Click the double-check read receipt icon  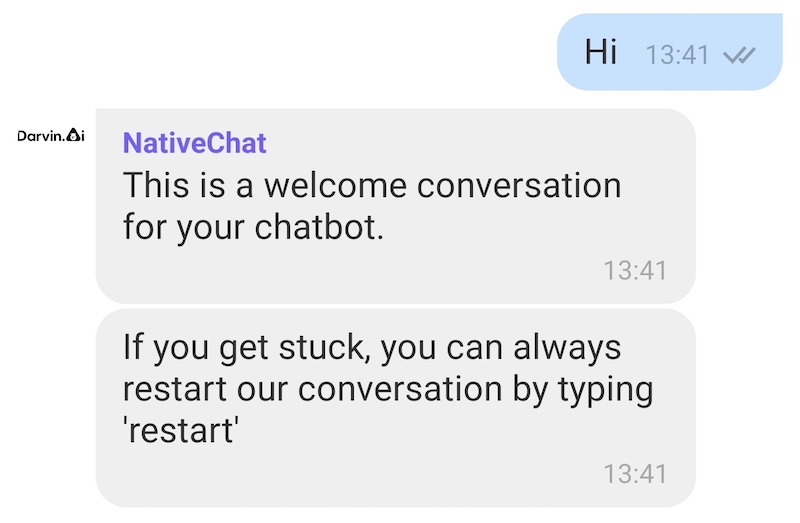pos(739,55)
